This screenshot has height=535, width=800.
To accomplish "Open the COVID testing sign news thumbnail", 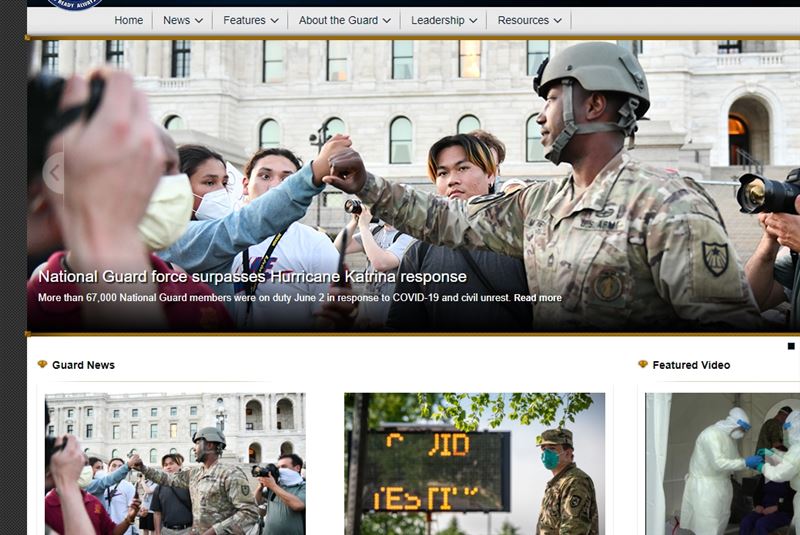I will pyautogui.click(x=474, y=464).
